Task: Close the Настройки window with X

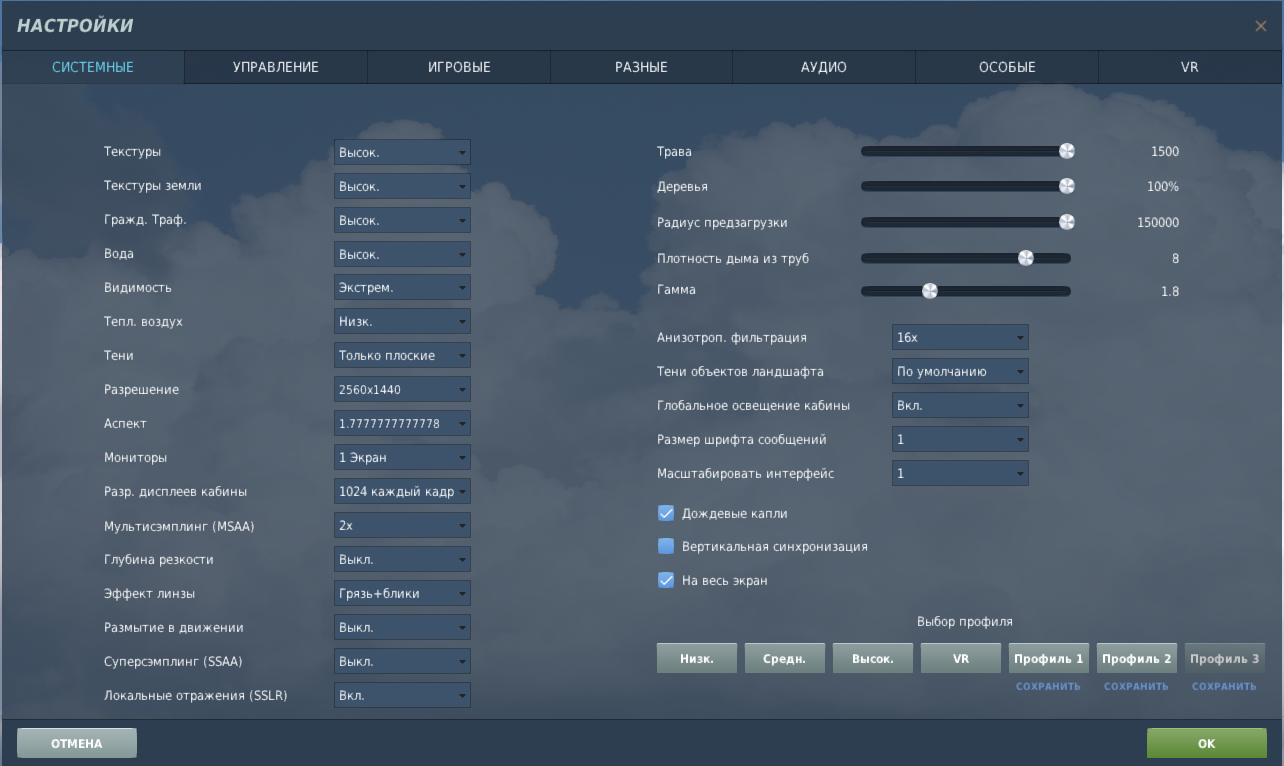Action: (x=1260, y=26)
